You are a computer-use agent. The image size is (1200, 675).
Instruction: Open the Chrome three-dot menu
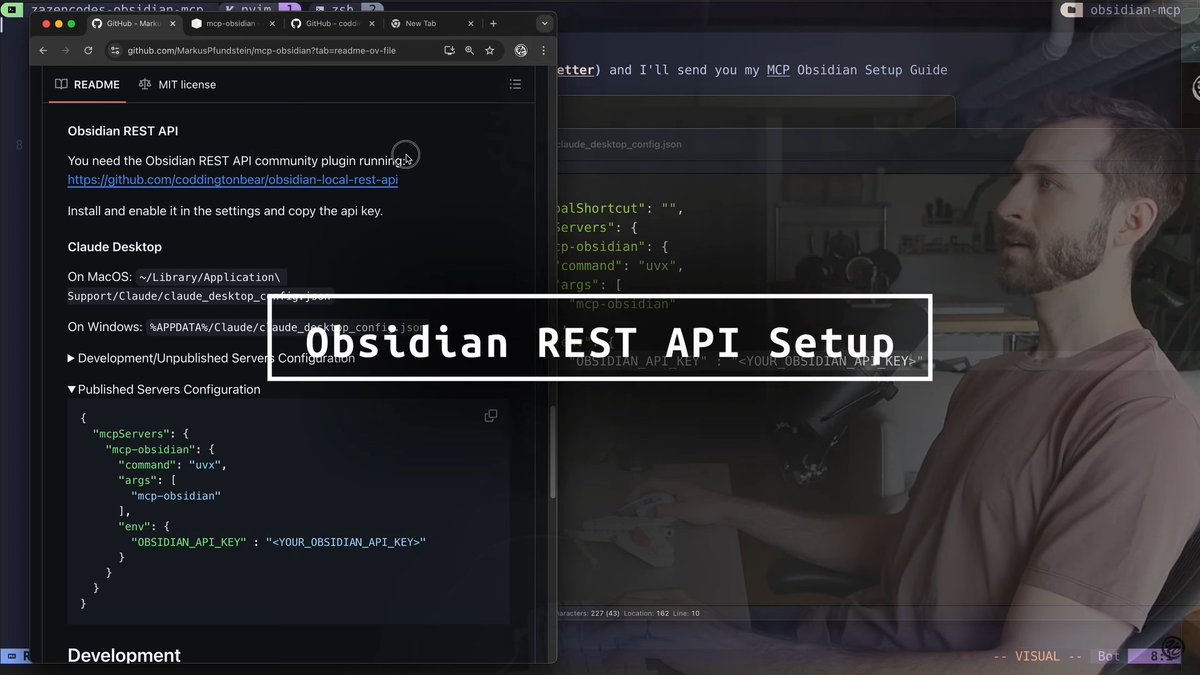click(543, 50)
